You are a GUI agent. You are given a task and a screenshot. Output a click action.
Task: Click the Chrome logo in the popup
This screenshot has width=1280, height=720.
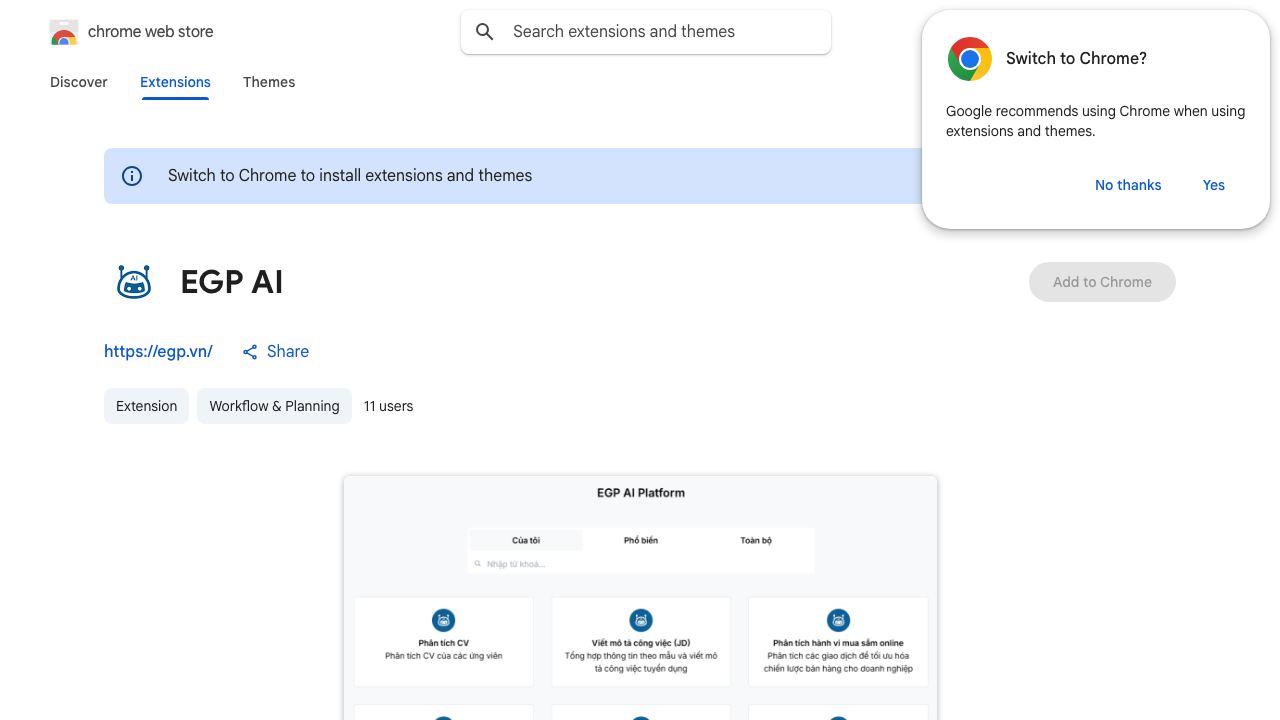coord(970,59)
